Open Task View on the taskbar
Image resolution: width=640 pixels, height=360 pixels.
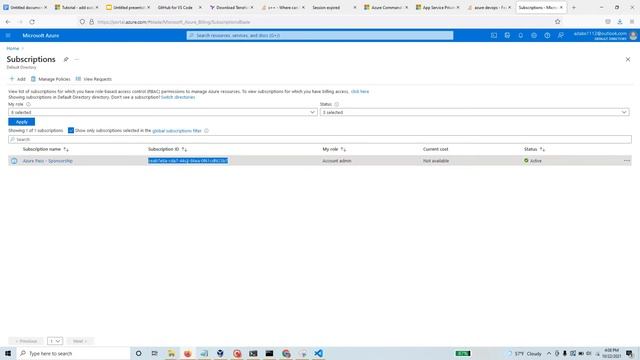click(154, 353)
